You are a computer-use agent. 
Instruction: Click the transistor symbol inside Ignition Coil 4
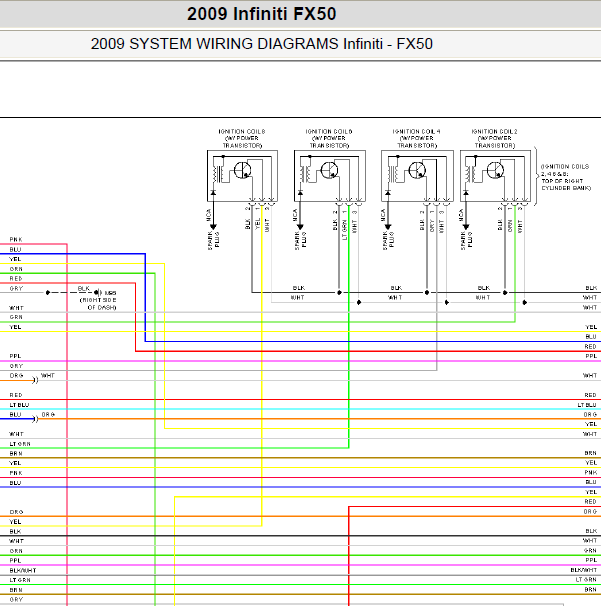point(417,170)
